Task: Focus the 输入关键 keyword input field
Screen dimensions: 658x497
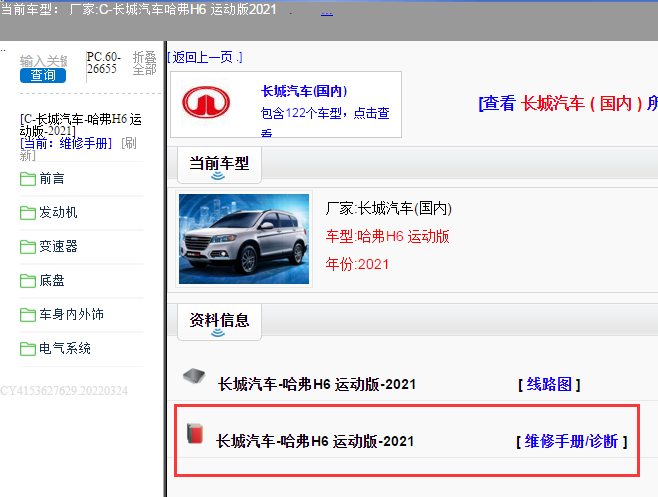Action: click(43, 61)
